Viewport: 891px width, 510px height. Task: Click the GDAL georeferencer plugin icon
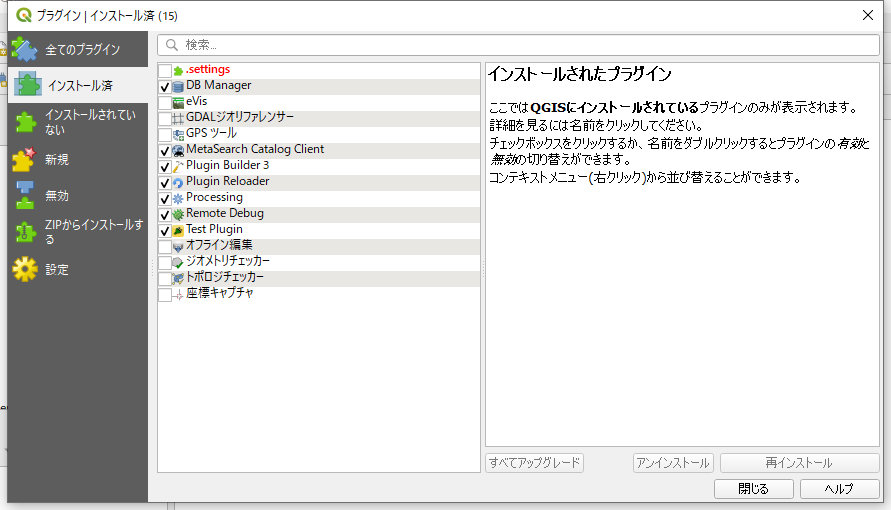(x=178, y=118)
